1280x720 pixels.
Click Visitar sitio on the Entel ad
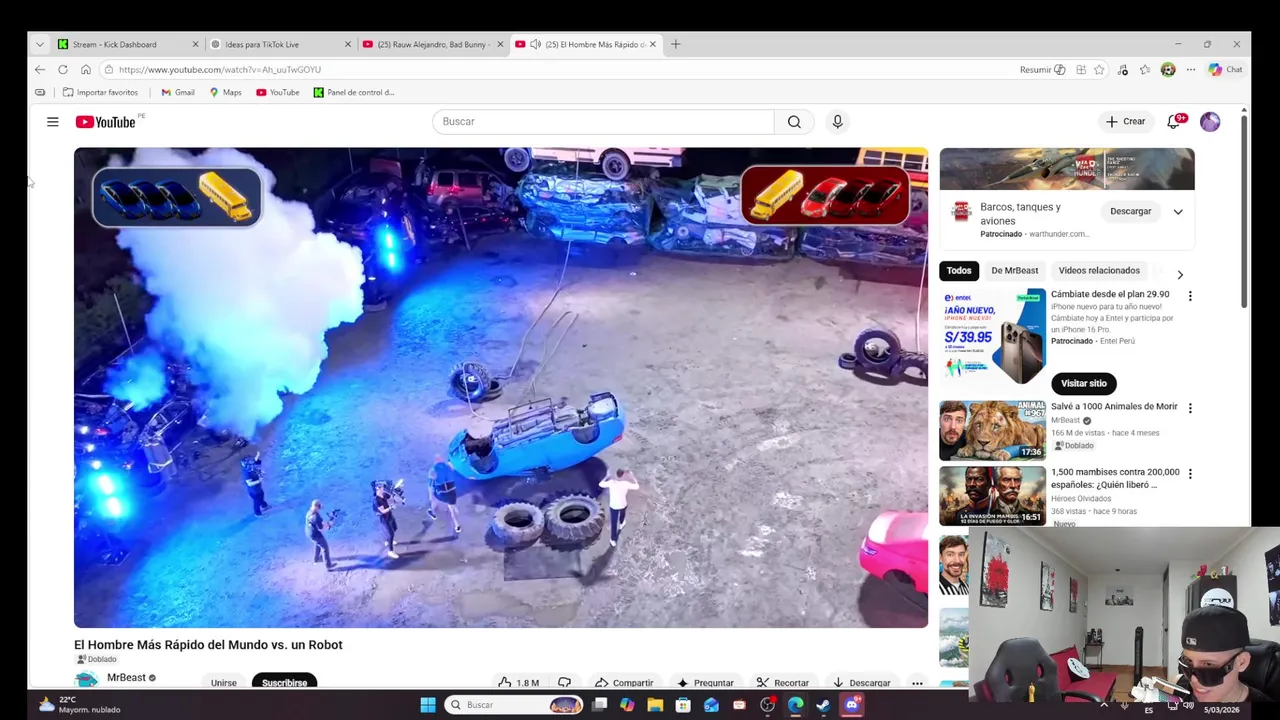(x=1083, y=383)
